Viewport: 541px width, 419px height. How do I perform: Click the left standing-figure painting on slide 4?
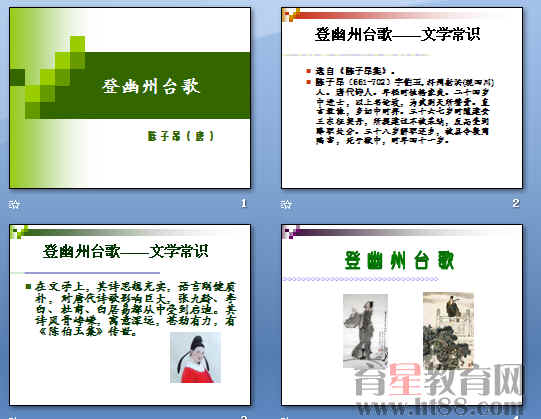coord(365,331)
